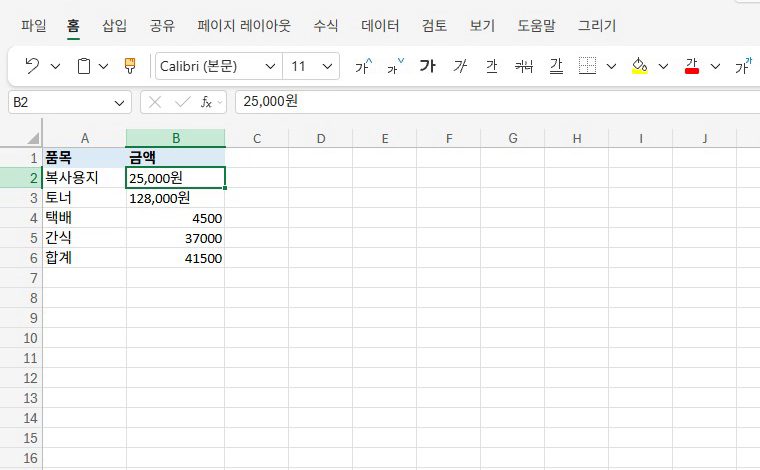Switch to the 페이지 레이아웃 tab
Viewport: 760px width, 470px height.
tap(244, 25)
